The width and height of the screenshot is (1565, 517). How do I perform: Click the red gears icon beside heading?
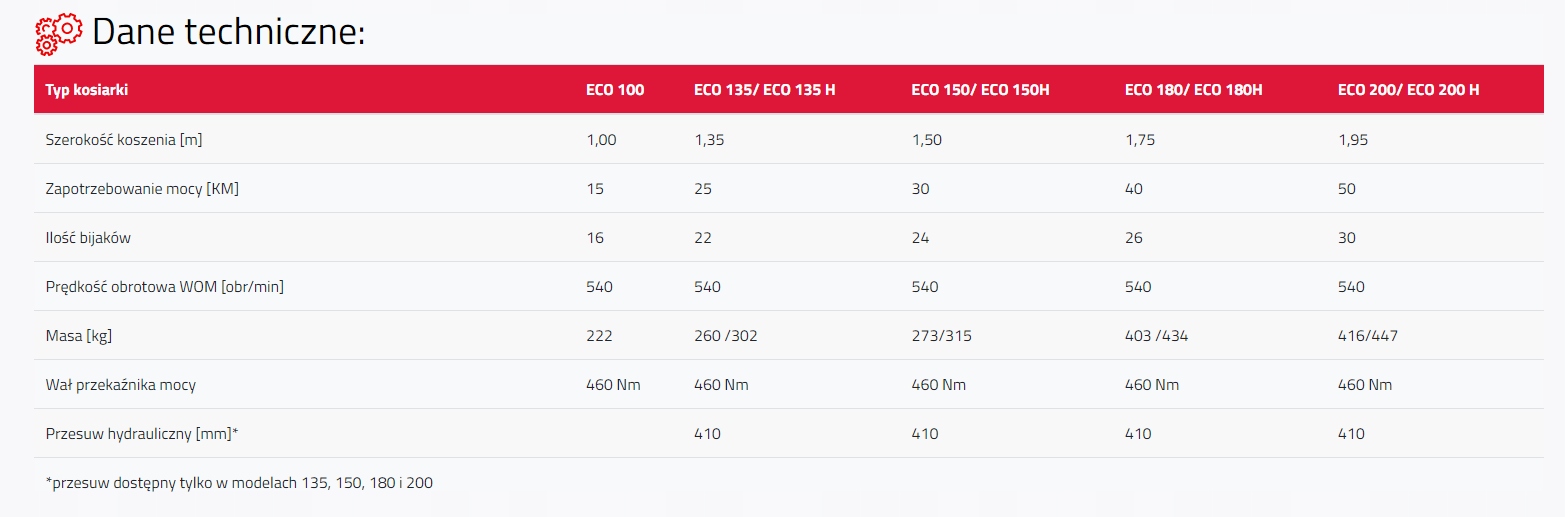pyautogui.click(x=58, y=34)
